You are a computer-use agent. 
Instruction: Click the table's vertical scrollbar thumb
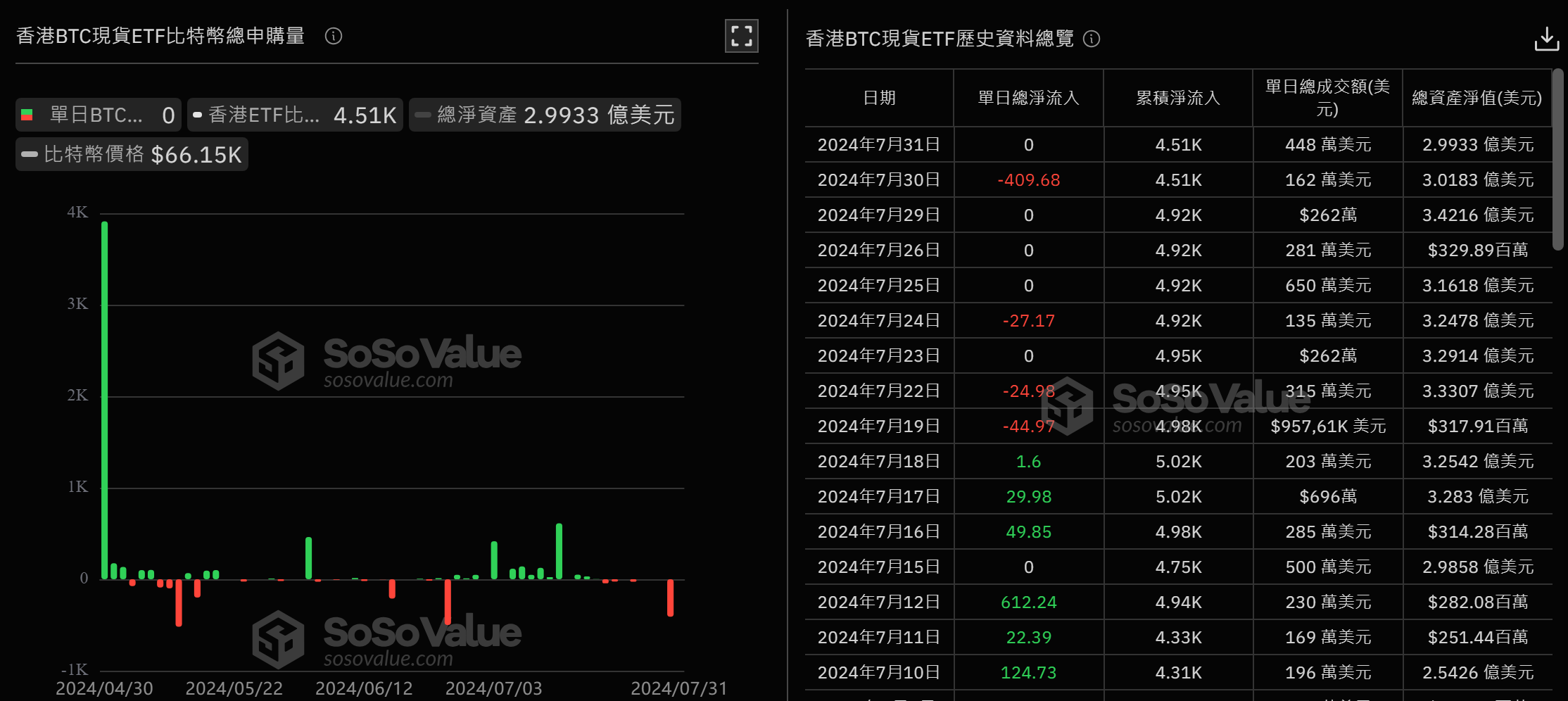tap(1558, 159)
